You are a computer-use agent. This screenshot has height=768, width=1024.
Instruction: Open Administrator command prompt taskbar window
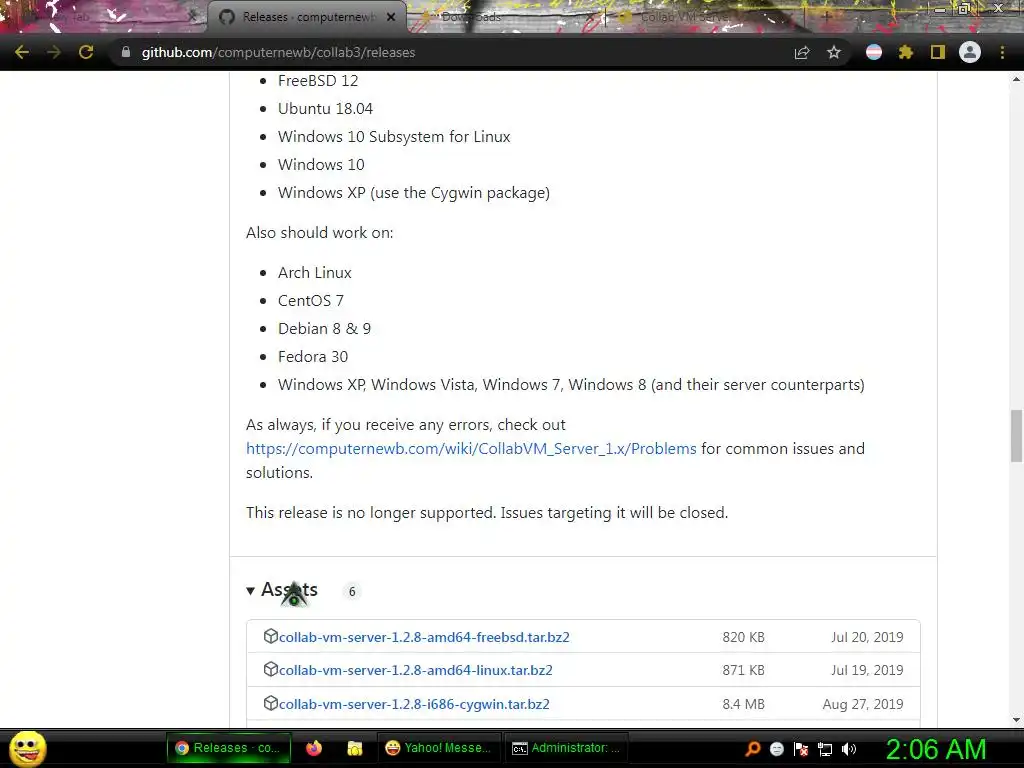566,748
